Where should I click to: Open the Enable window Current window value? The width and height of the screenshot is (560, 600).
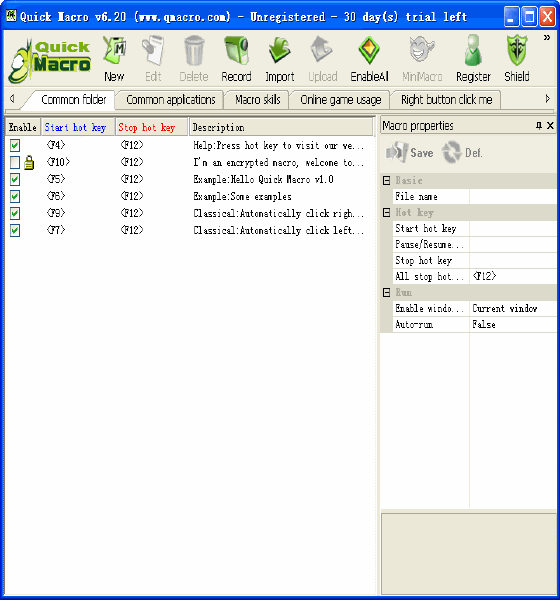[x=513, y=308]
